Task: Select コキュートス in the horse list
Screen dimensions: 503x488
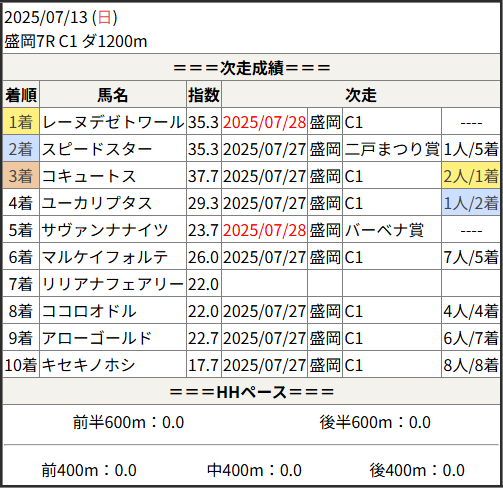Action: (x=89, y=176)
